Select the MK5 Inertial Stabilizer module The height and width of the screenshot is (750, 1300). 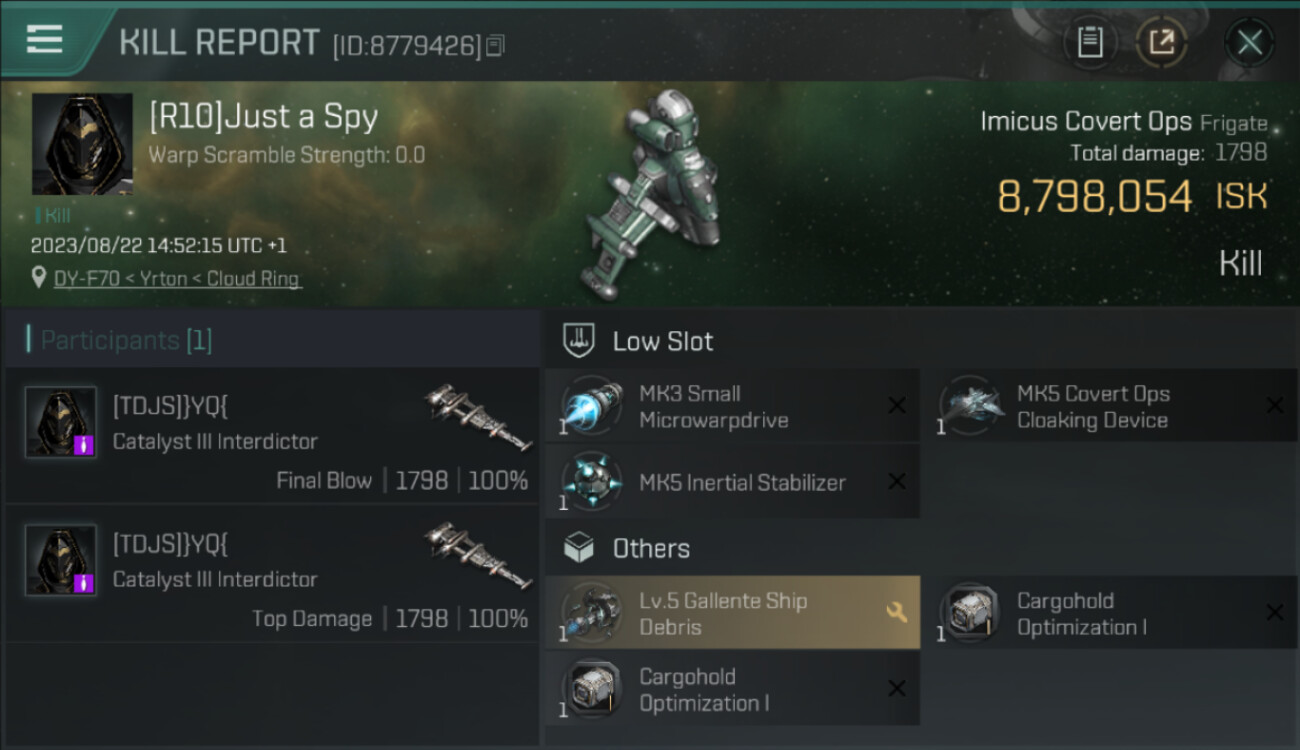pos(732,482)
